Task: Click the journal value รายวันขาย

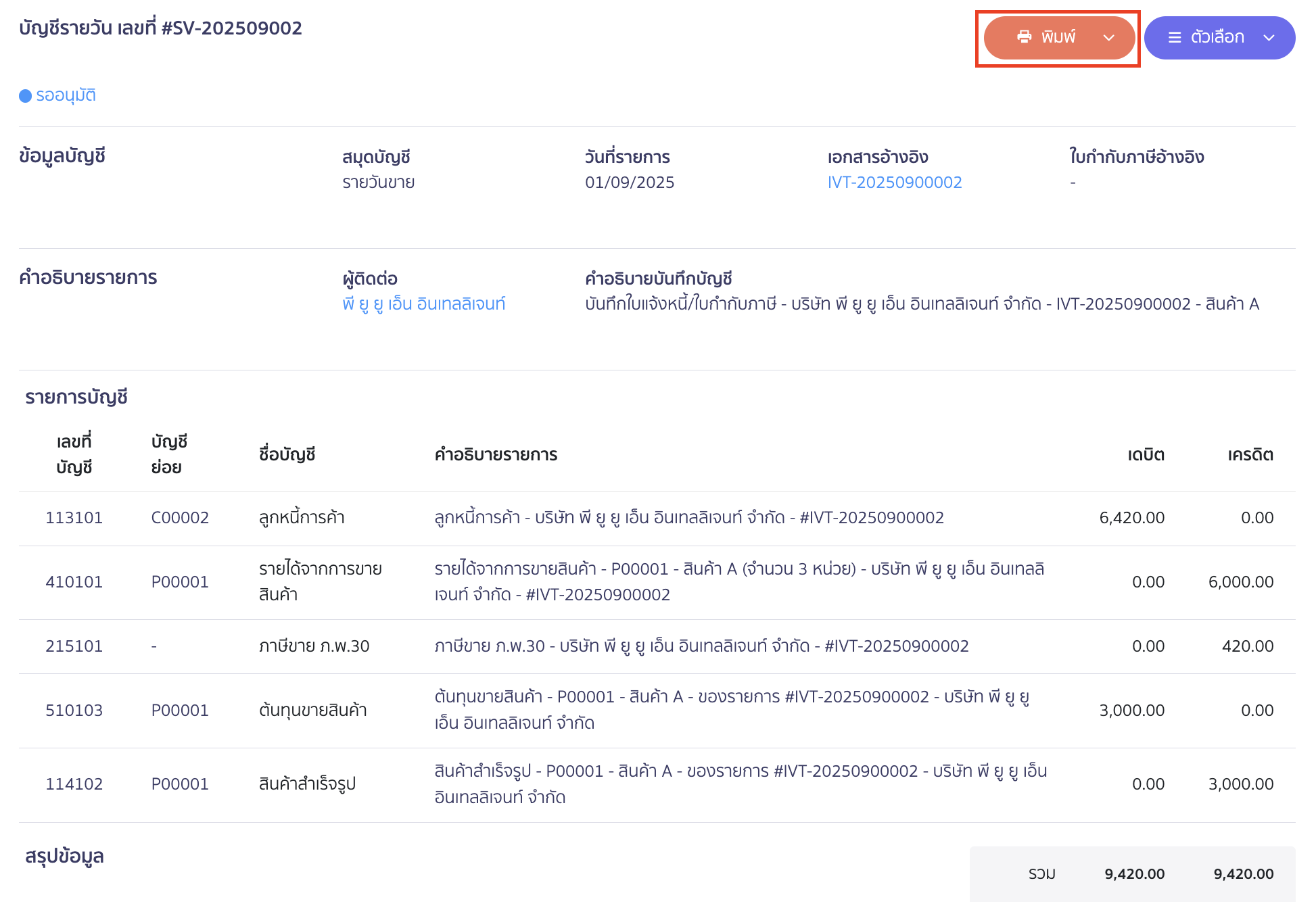Action: click(x=379, y=182)
